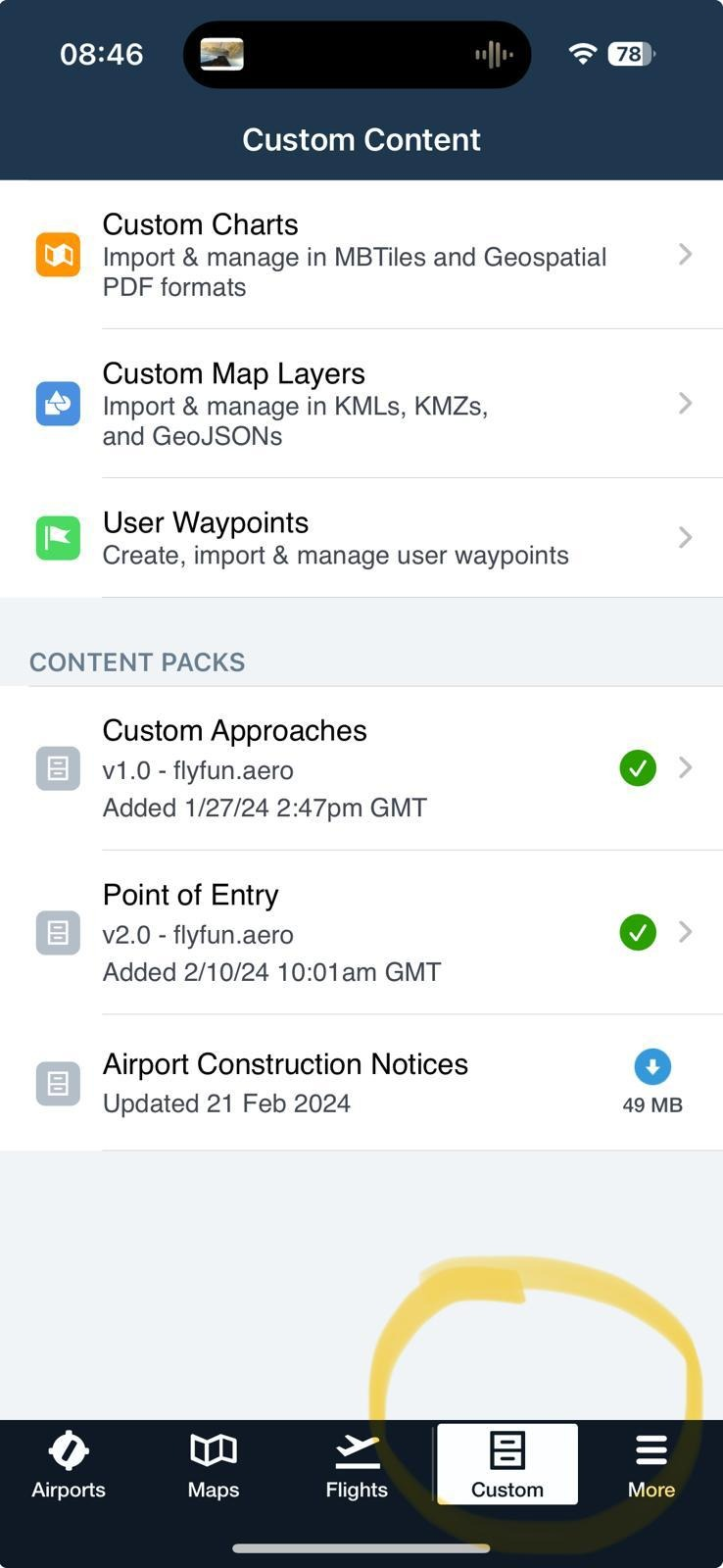
Task: Tap the Dynamic Island media player
Action: (357, 54)
